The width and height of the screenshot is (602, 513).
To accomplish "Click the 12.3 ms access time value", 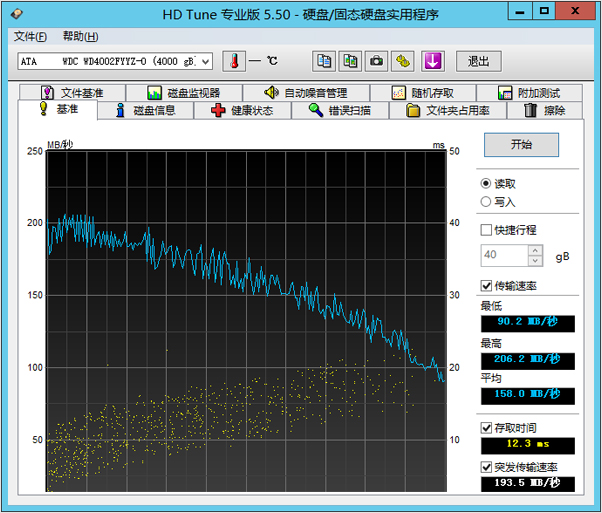I will click(528, 445).
